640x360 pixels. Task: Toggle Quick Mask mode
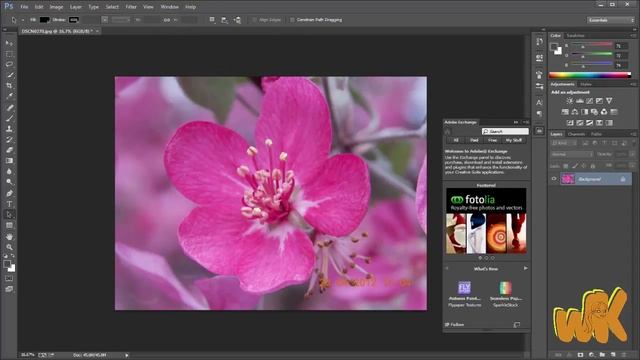pyautogui.click(x=9, y=278)
